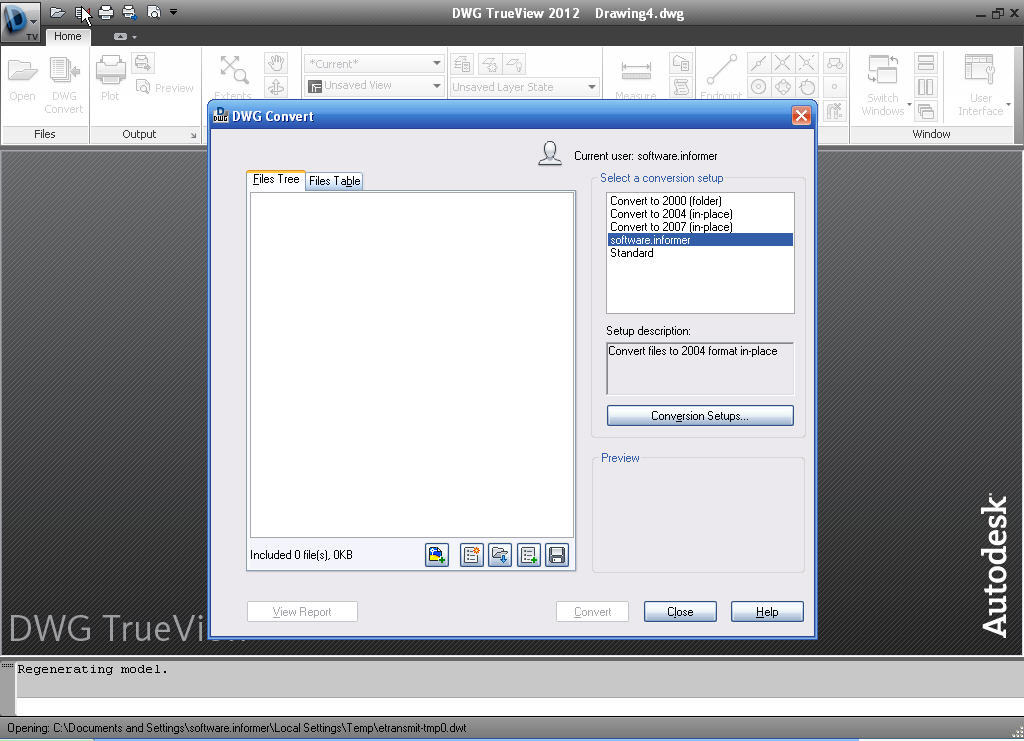Choose the 'Standard' conversion setup
Image resolution: width=1024 pixels, height=741 pixels.
(x=632, y=253)
